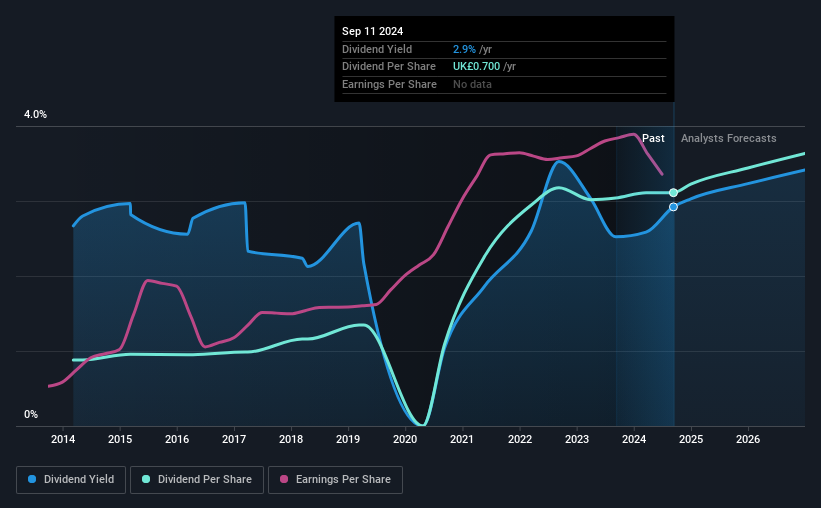This screenshot has width=821, height=508.
Task: Click the 'Past' label on chart
Action: [x=653, y=138]
